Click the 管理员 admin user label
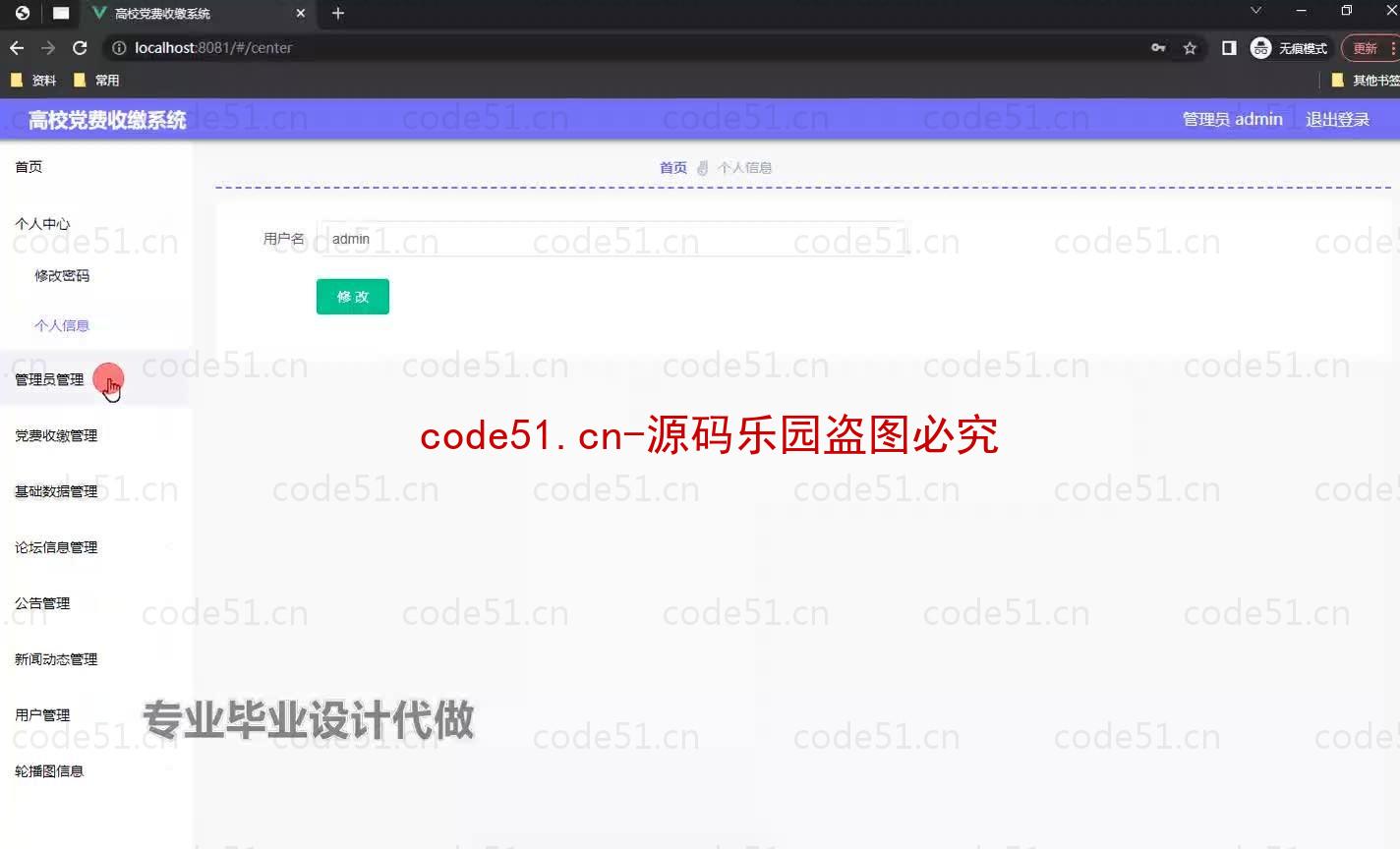This screenshot has height=849, width=1400. [1232, 119]
